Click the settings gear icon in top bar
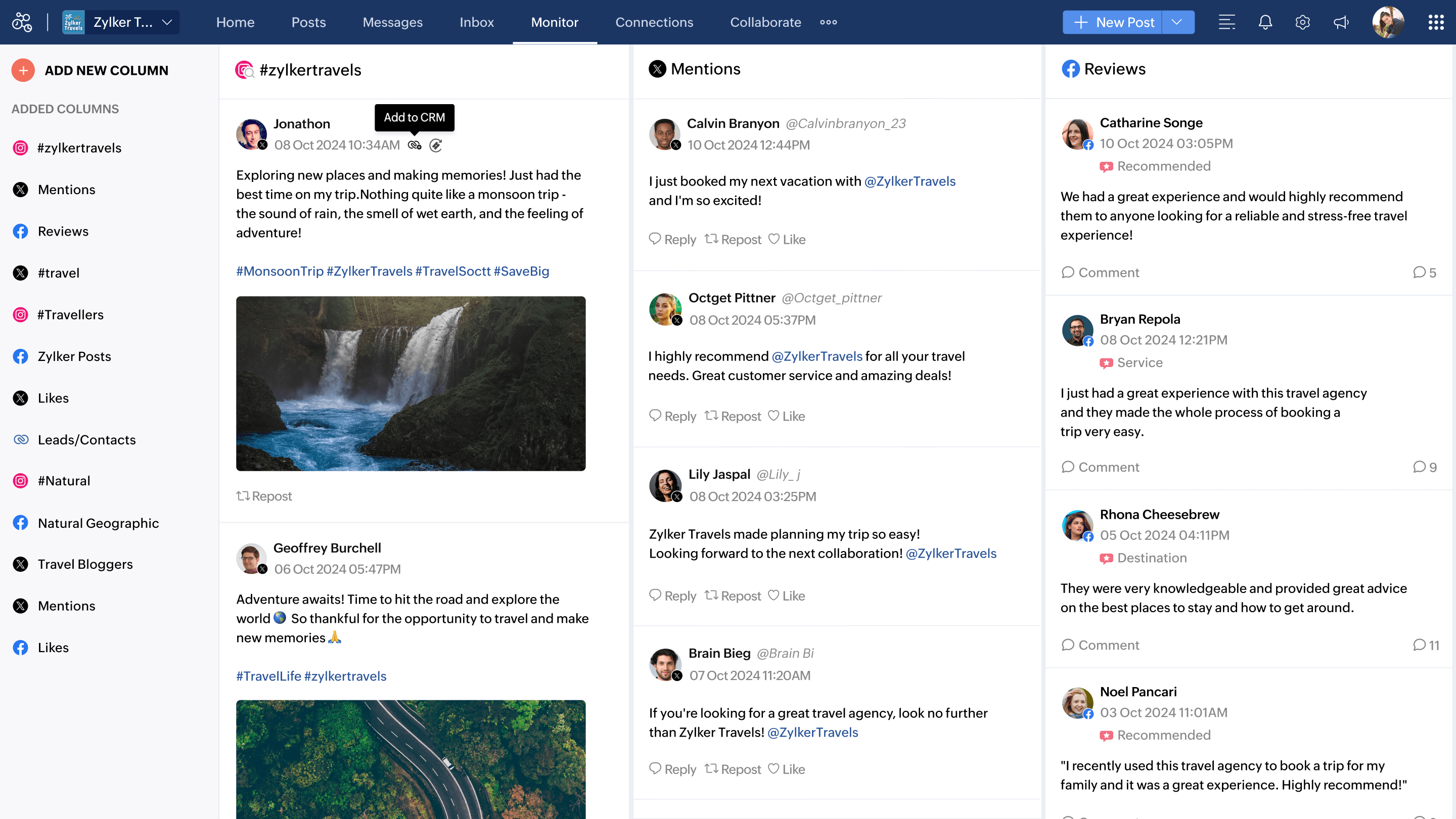The image size is (1456, 819). click(x=1302, y=22)
